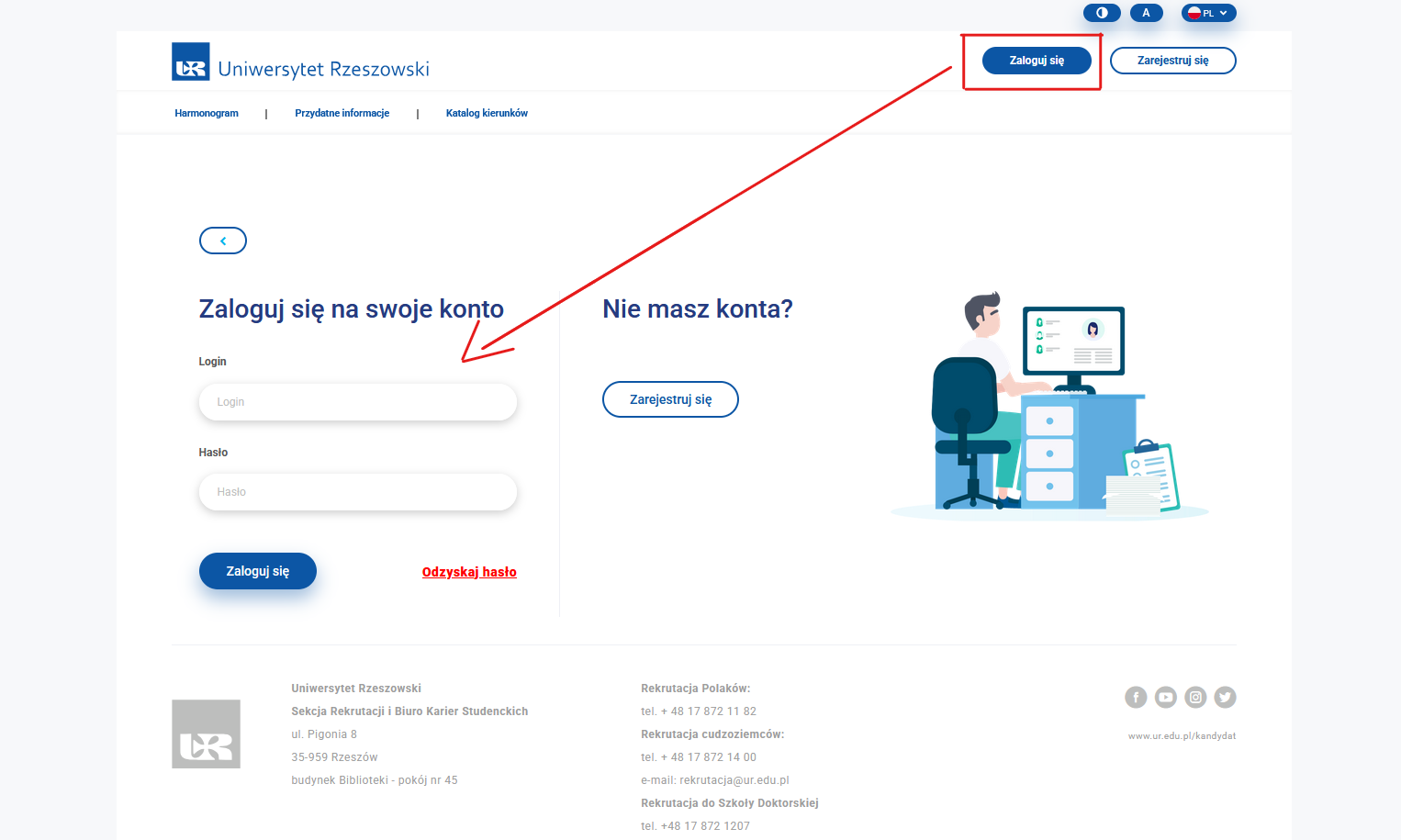
Task: Click into the Hasło password field
Action: (x=358, y=492)
